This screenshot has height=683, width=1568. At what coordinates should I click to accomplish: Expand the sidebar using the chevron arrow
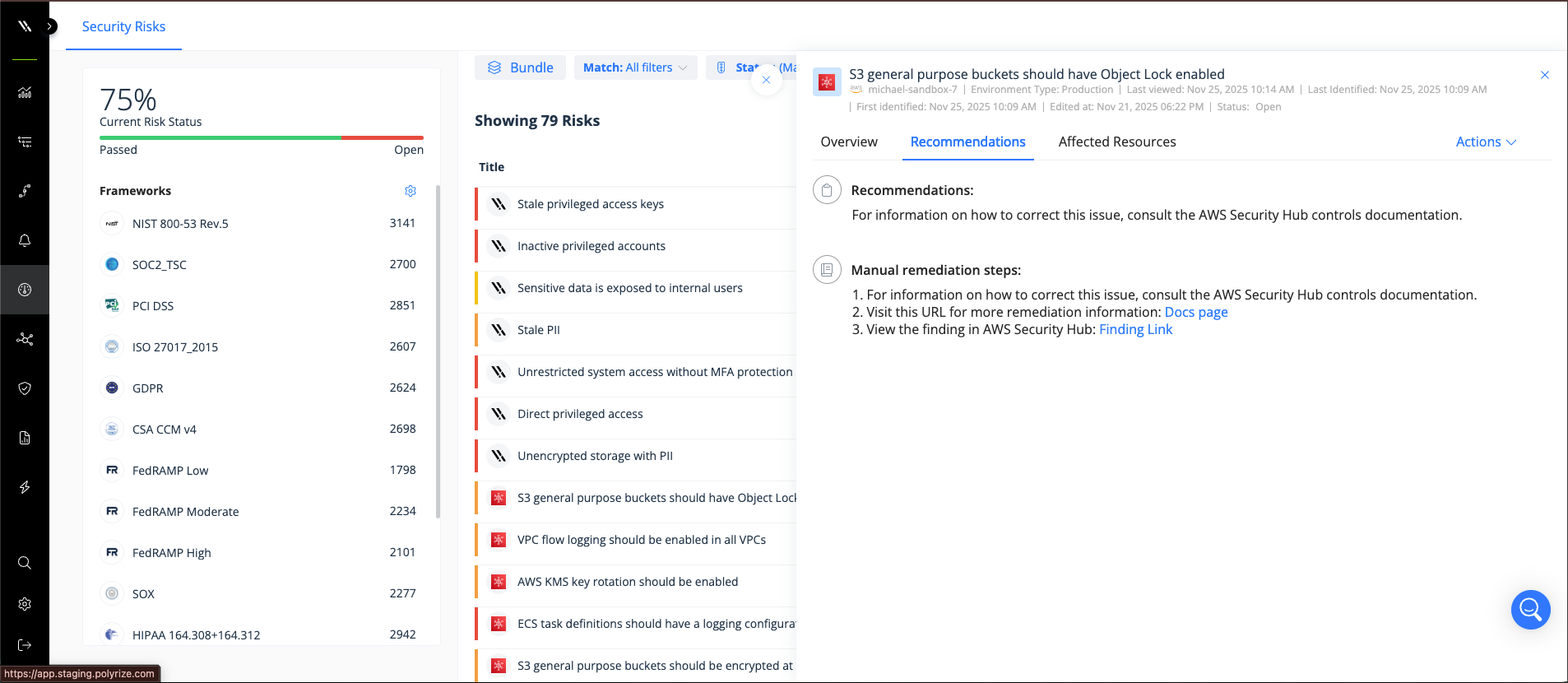click(x=50, y=26)
